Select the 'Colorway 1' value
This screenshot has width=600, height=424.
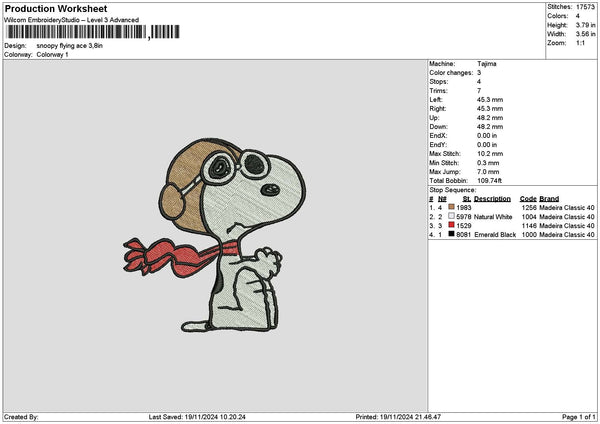(x=52, y=55)
